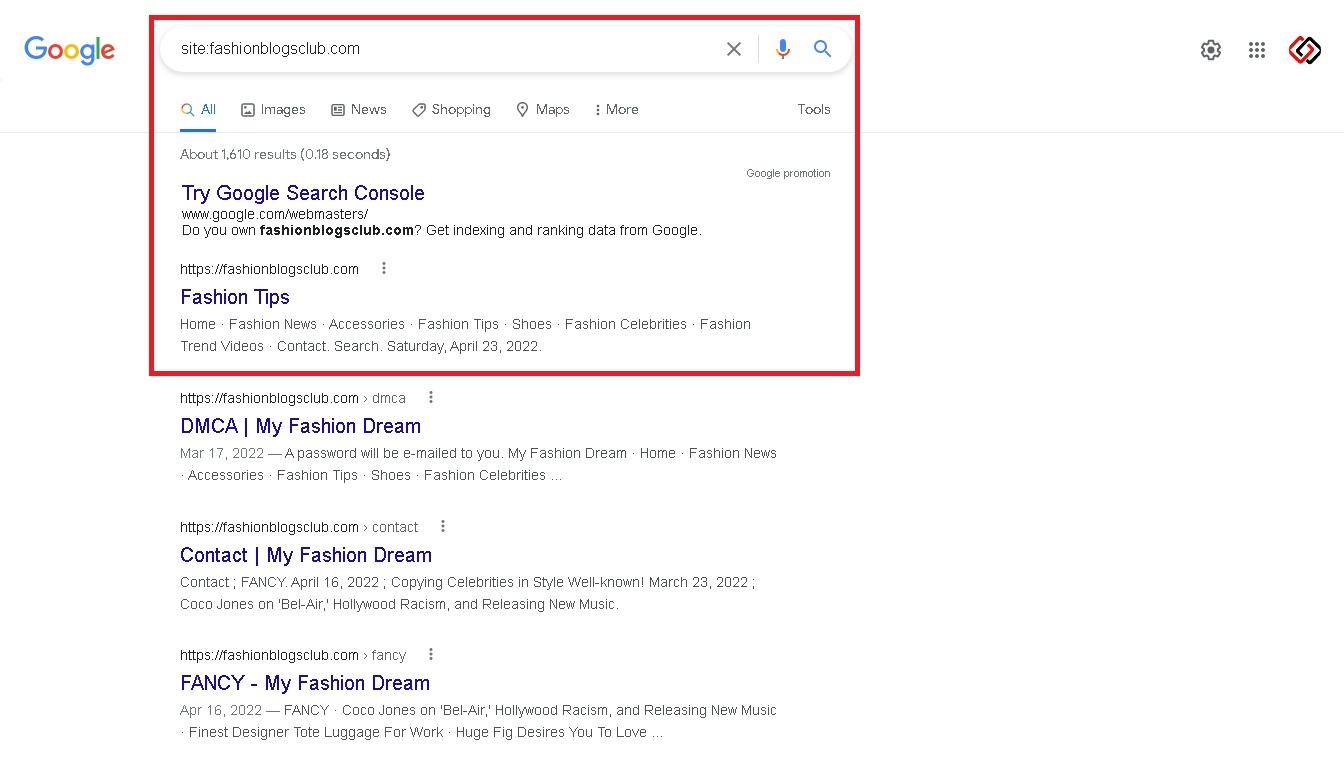The width and height of the screenshot is (1344, 768).
Task: Switch to the Maps tab
Action: [543, 110]
